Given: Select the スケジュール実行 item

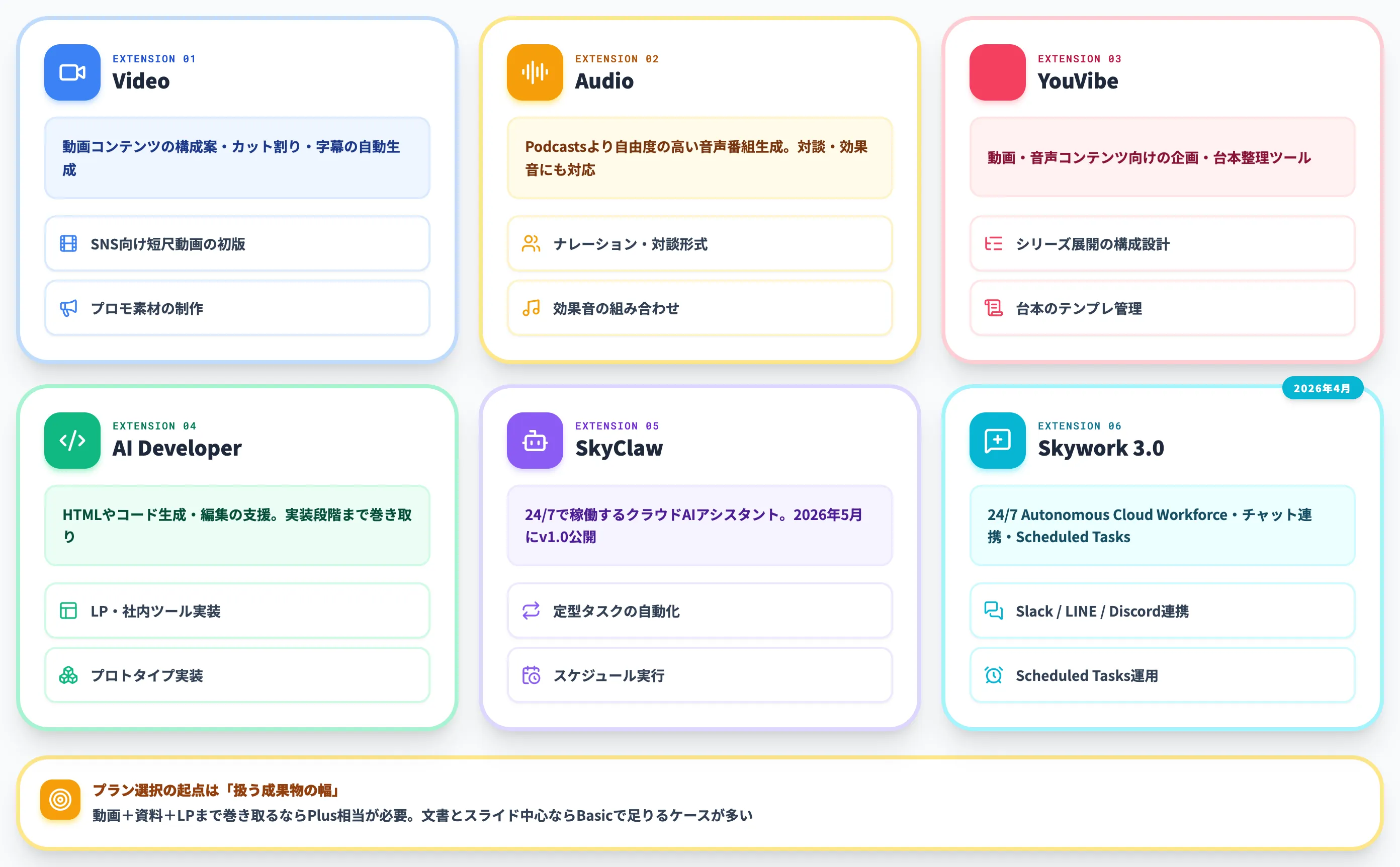Looking at the screenshot, I should pos(700,675).
